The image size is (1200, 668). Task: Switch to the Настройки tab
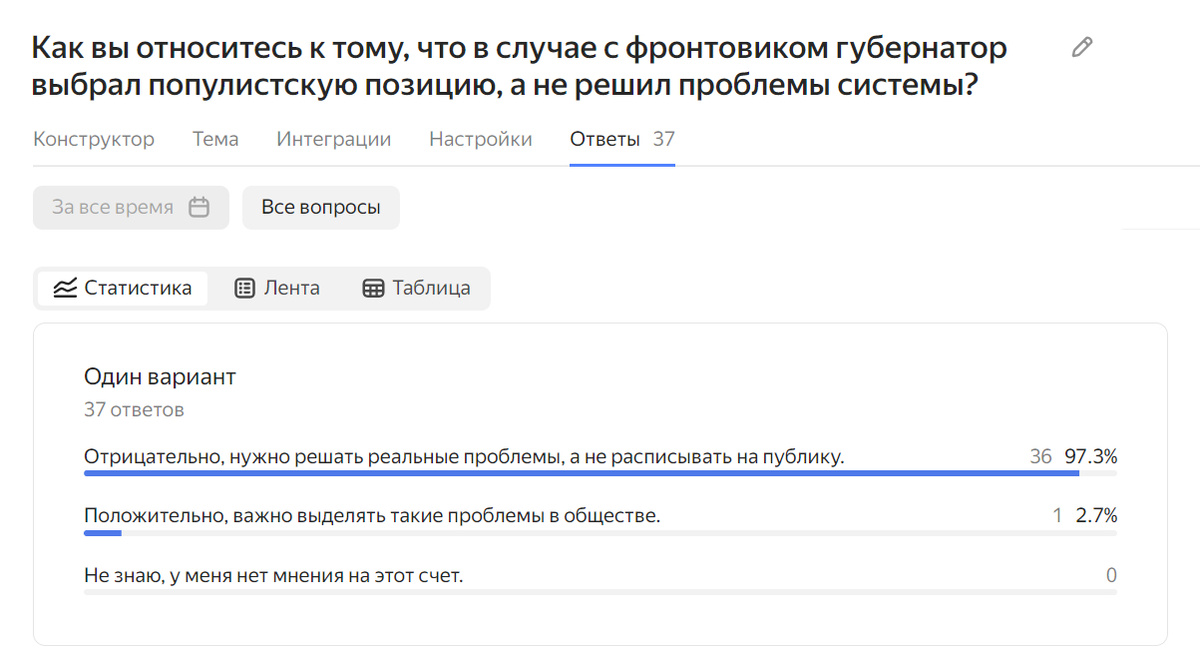[x=480, y=139]
